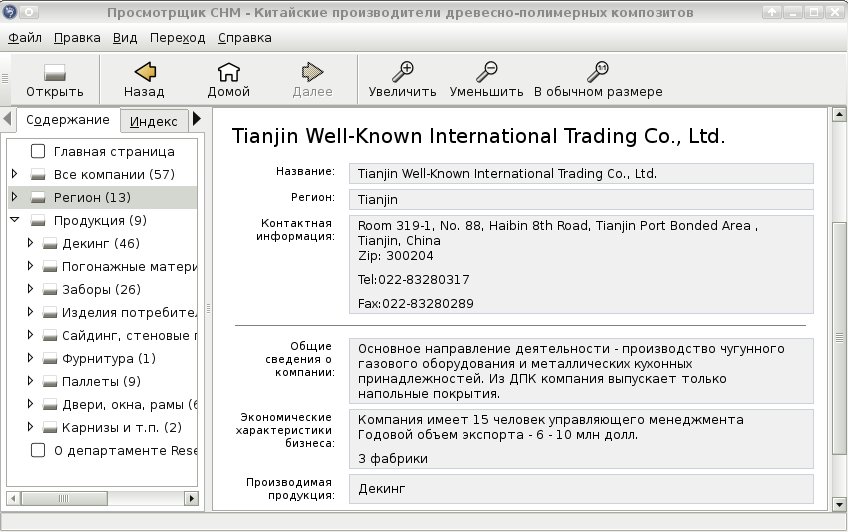Viewport: 848px width, 532px height.
Task: Click content pane scrollbar up arrow
Action: 839,114
